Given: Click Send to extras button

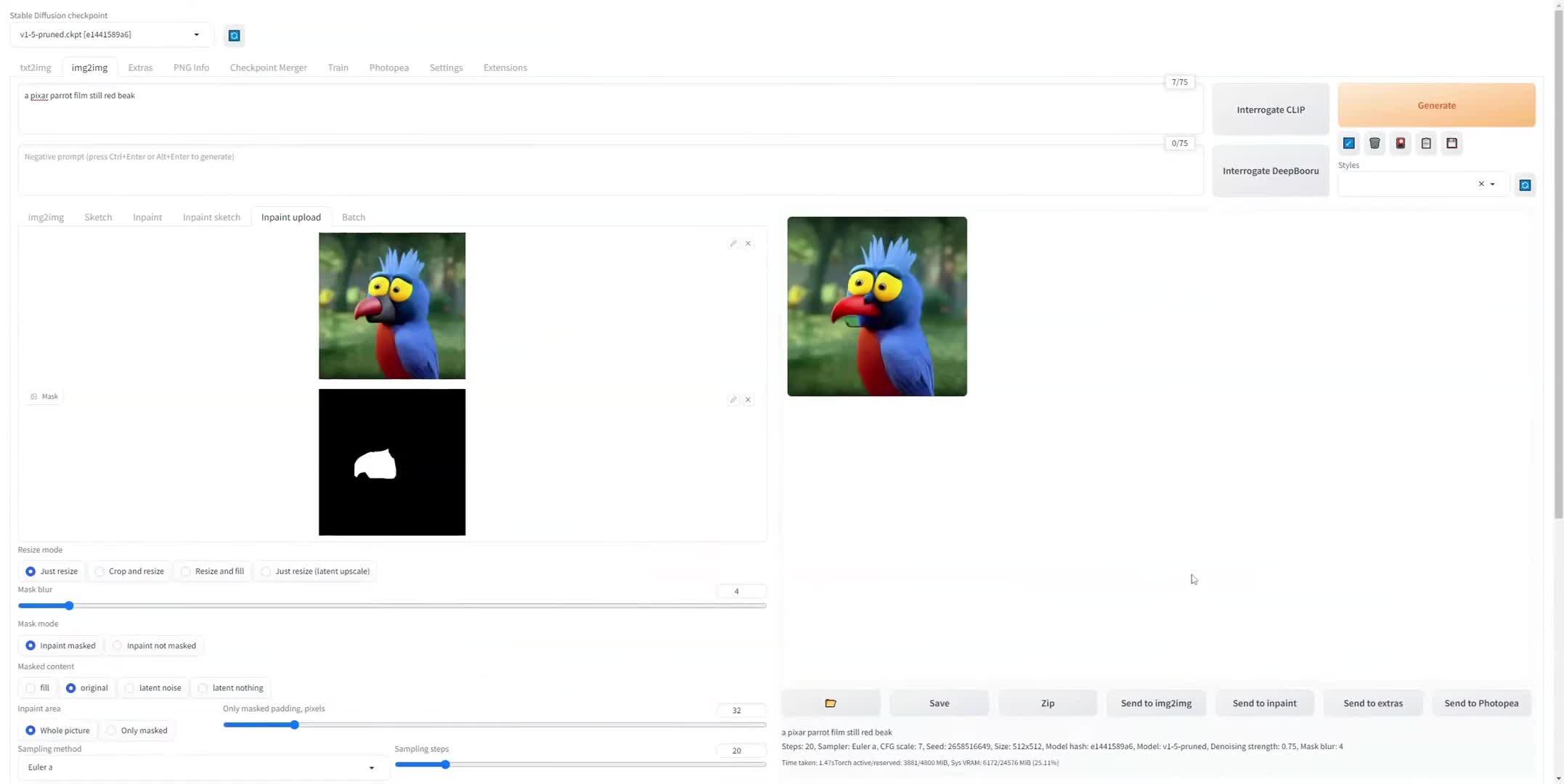Looking at the screenshot, I should click(1372, 703).
